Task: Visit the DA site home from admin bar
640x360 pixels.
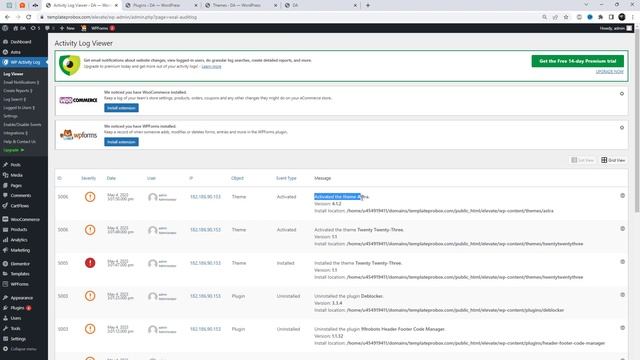Action: (x=20, y=28)
